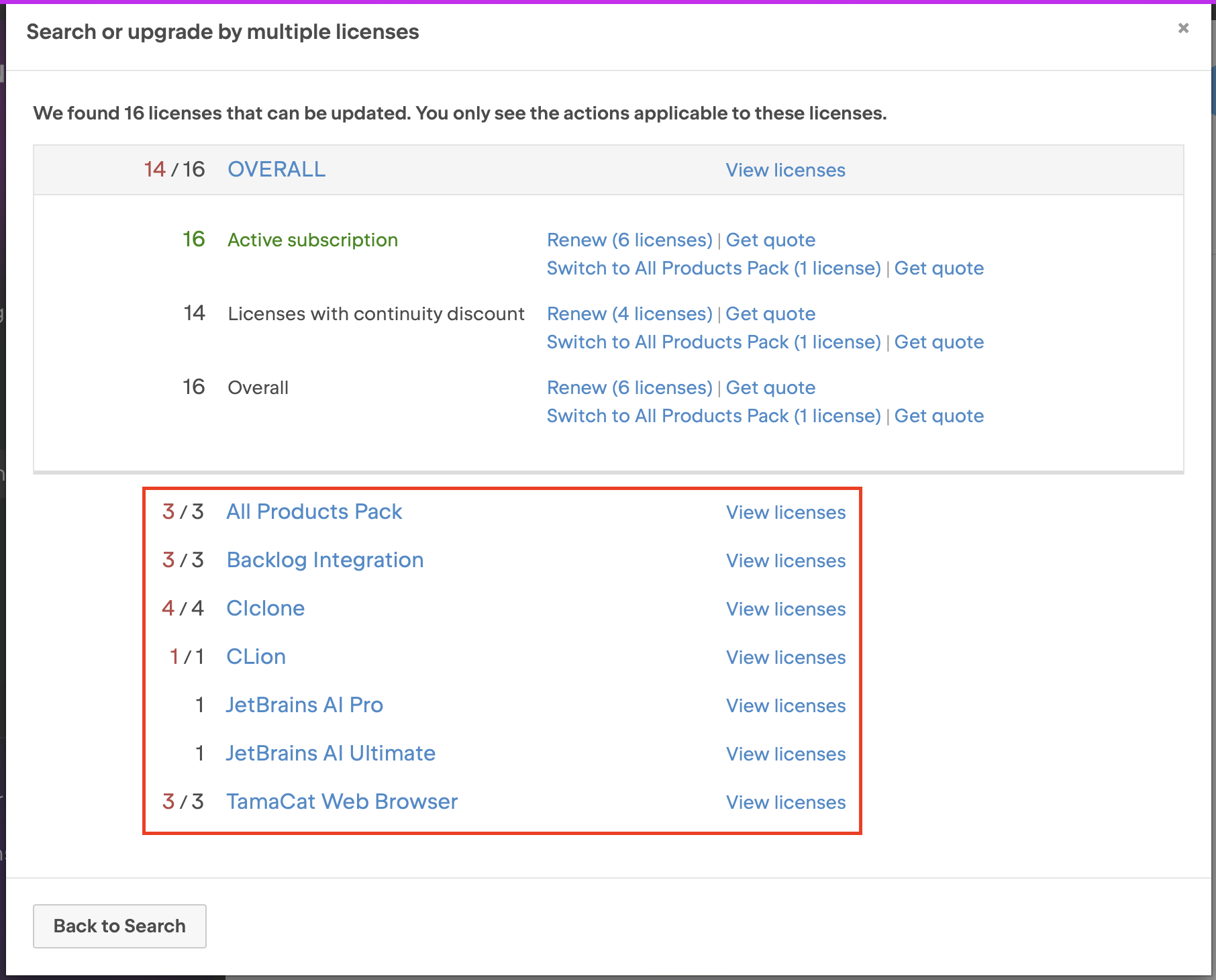This screenshot has width=1216, height=980.
Task: View licenses for the OVERALL row
Action: point(785,170)
